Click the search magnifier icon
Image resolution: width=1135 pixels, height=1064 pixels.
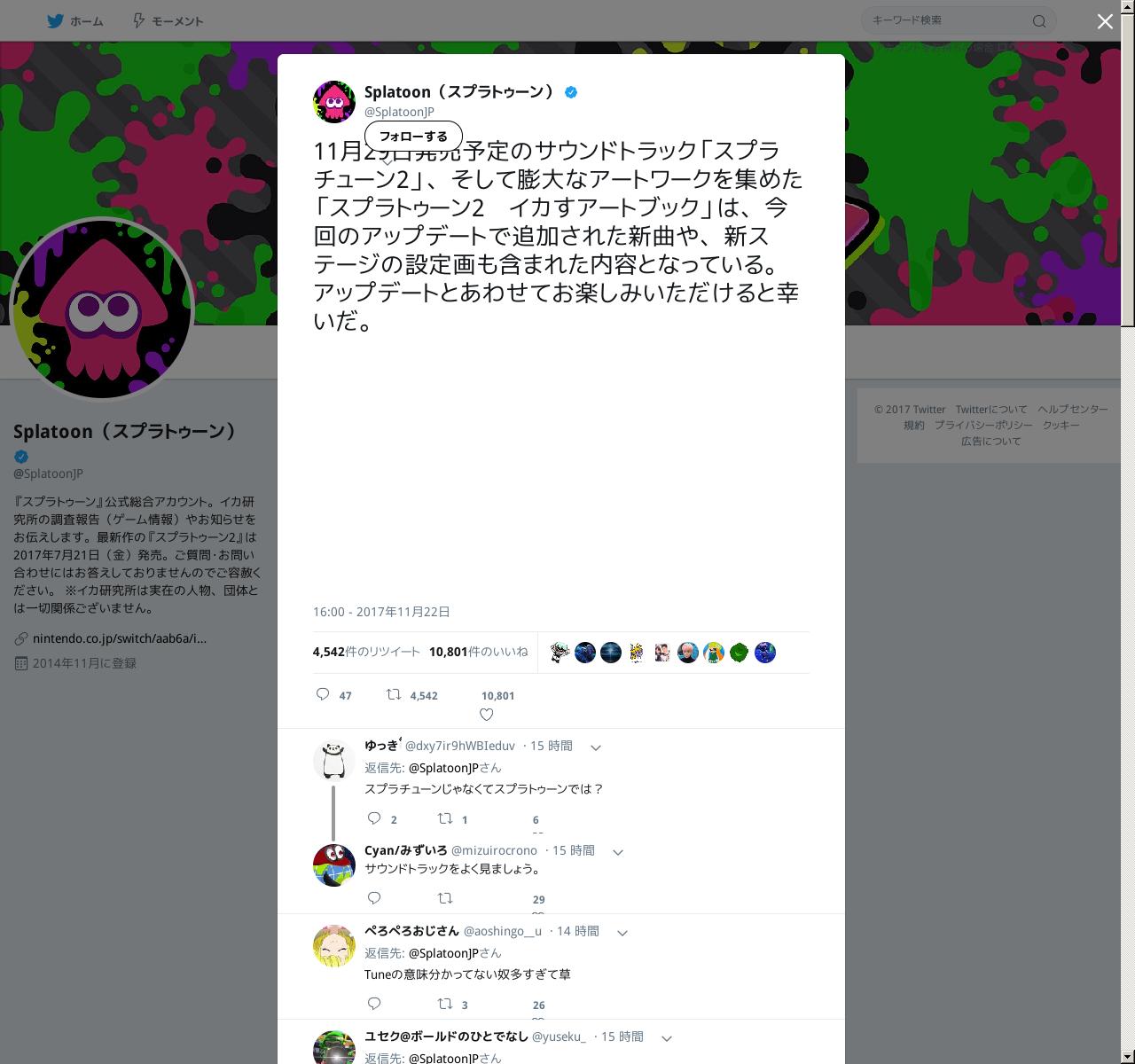[1039, 21]
